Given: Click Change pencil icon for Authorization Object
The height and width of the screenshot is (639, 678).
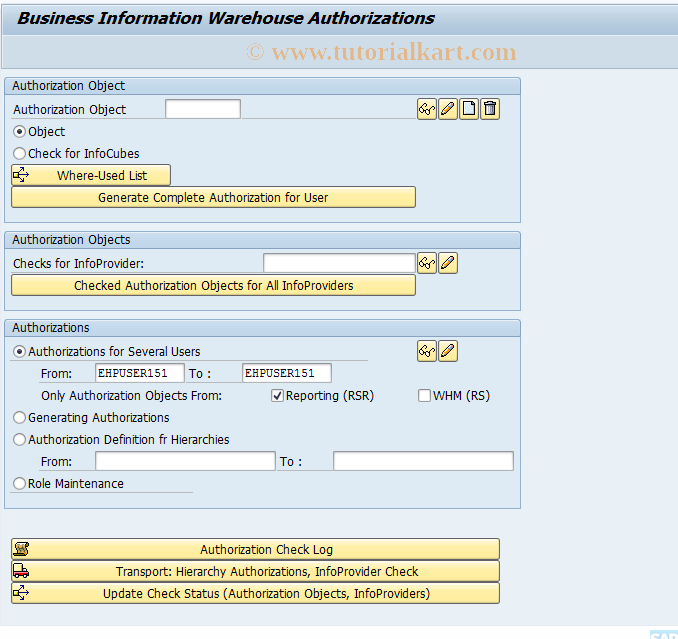Looking at the screenshot, I should point(448,109).
